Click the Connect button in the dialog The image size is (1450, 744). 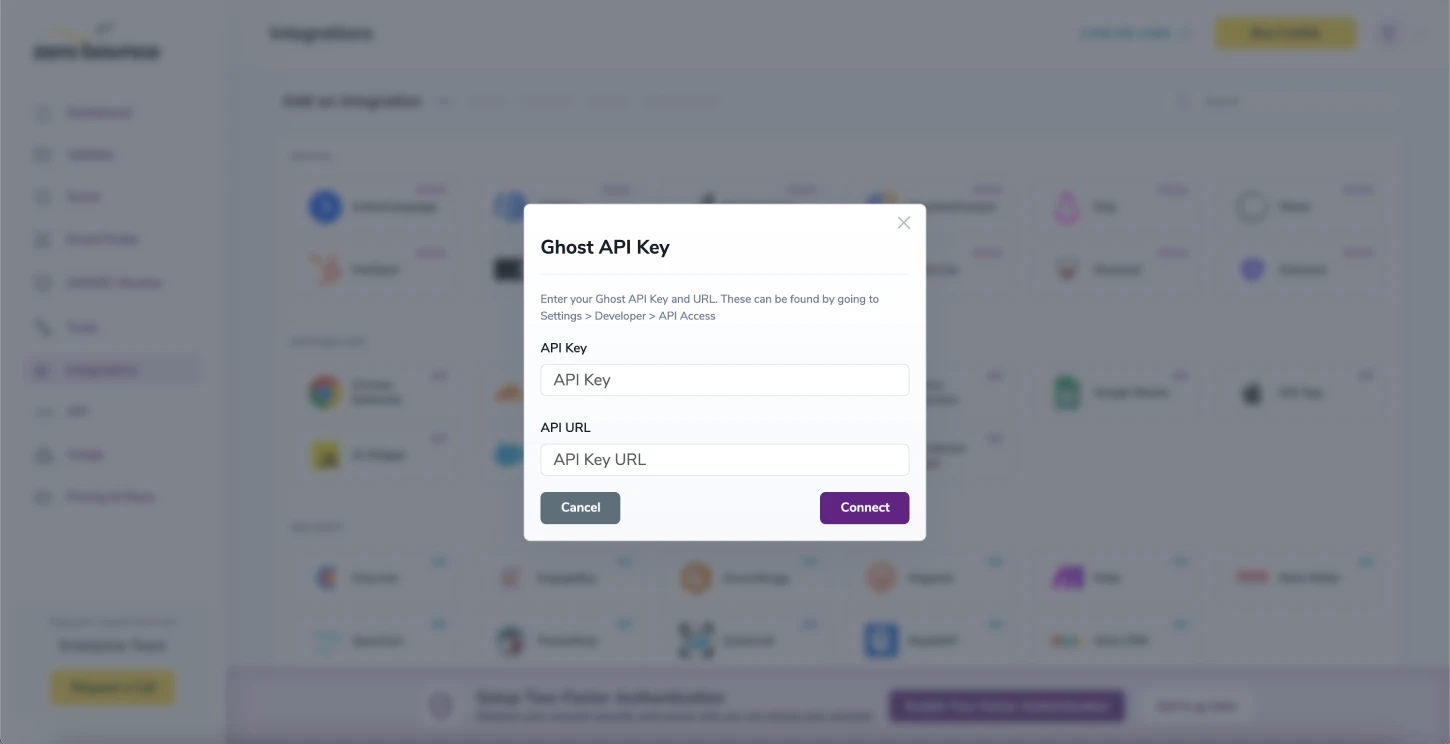[x=864, y=507]
